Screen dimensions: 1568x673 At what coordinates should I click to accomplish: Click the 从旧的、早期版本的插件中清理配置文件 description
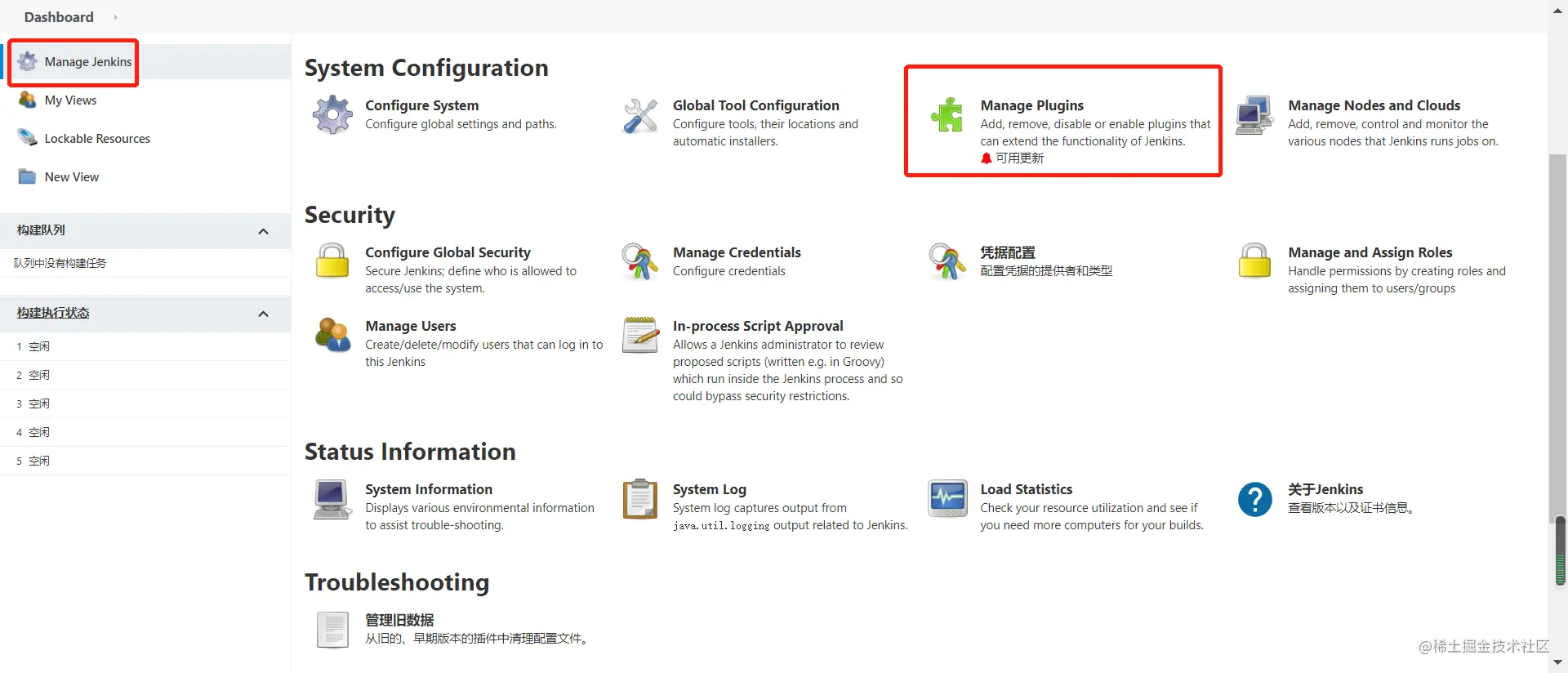pyautogui.click(x=477, y=639)
